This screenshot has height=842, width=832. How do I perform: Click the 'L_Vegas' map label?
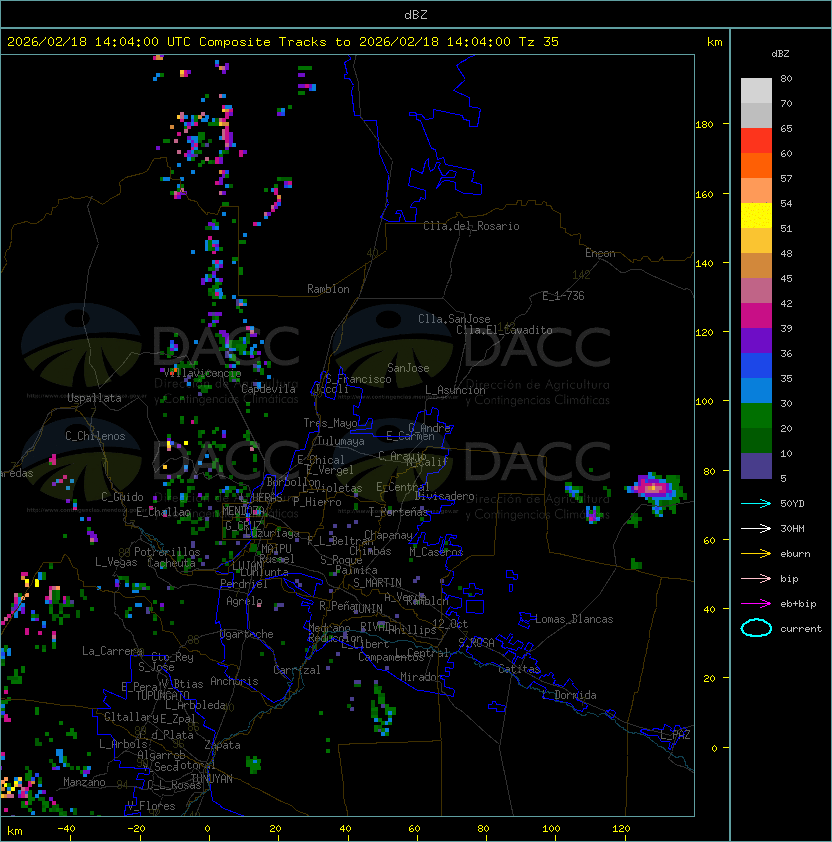coord(116,562)
